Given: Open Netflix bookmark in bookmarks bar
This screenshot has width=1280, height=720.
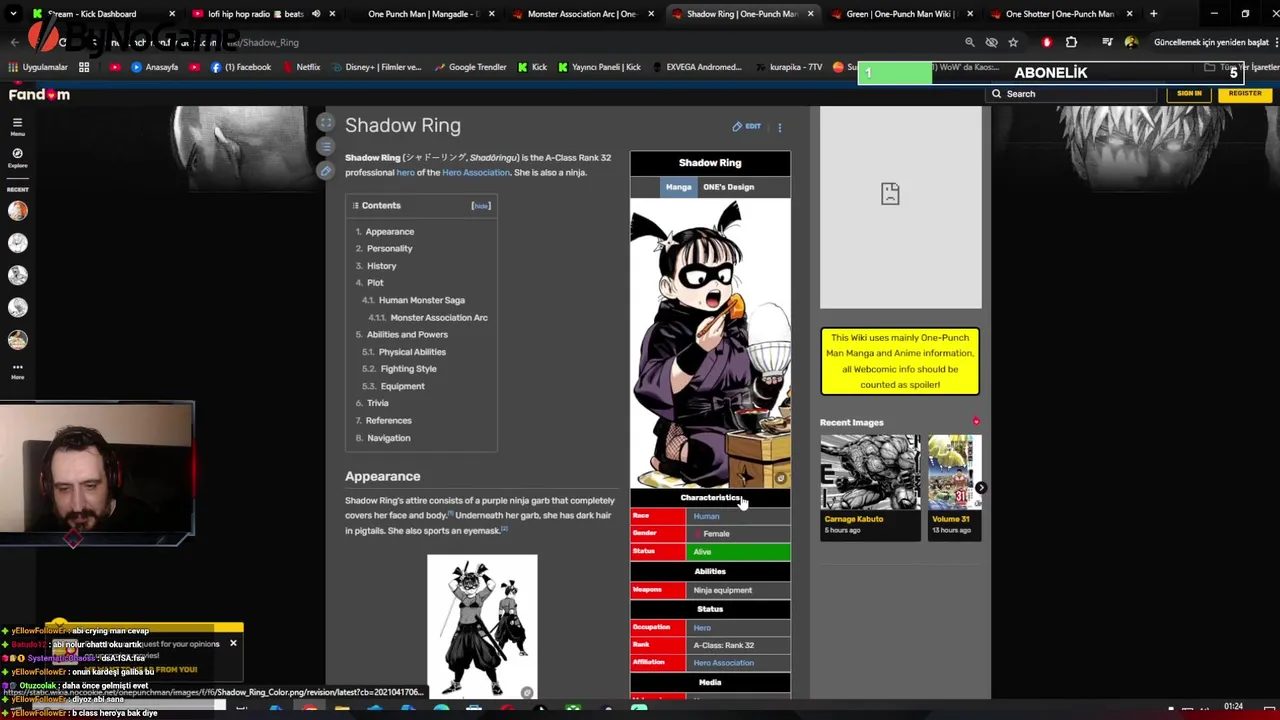Looking at the screenshot, I should (302, 67).
